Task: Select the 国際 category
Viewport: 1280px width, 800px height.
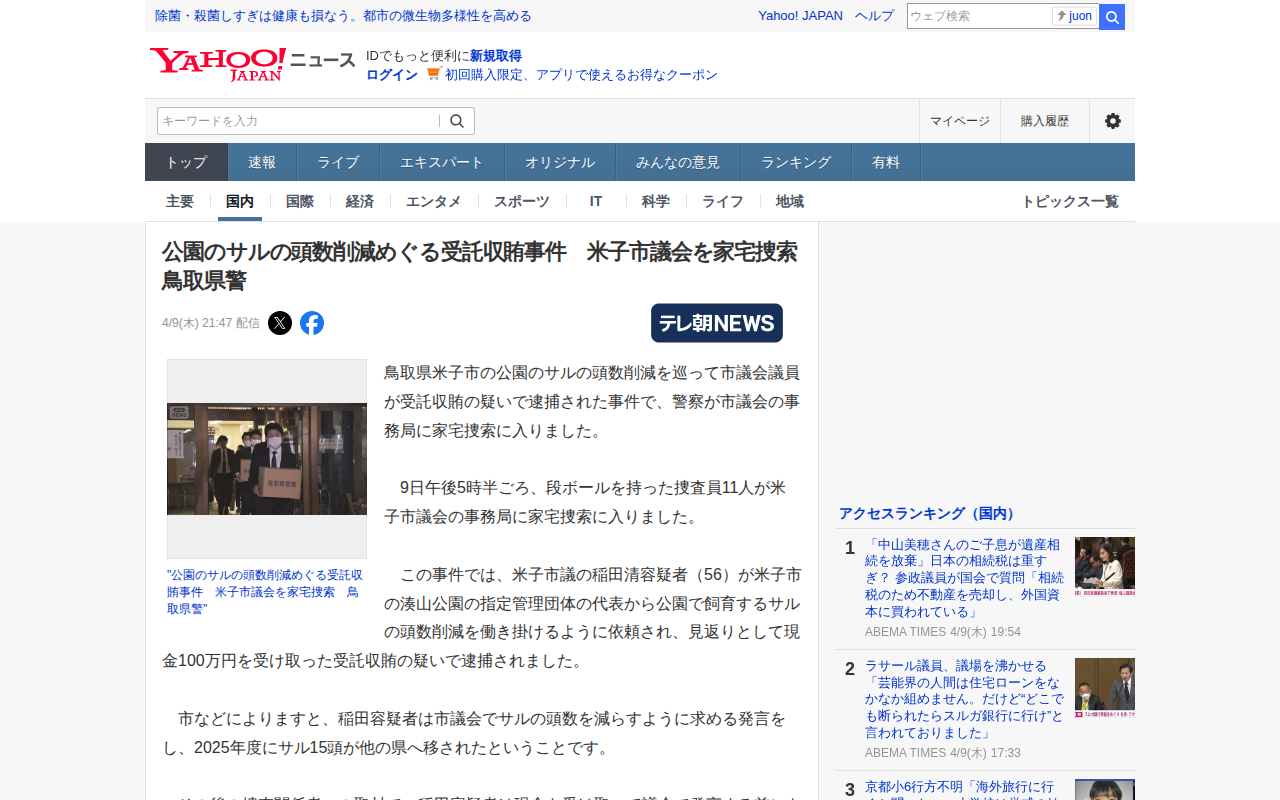Action: click(300, 201)
